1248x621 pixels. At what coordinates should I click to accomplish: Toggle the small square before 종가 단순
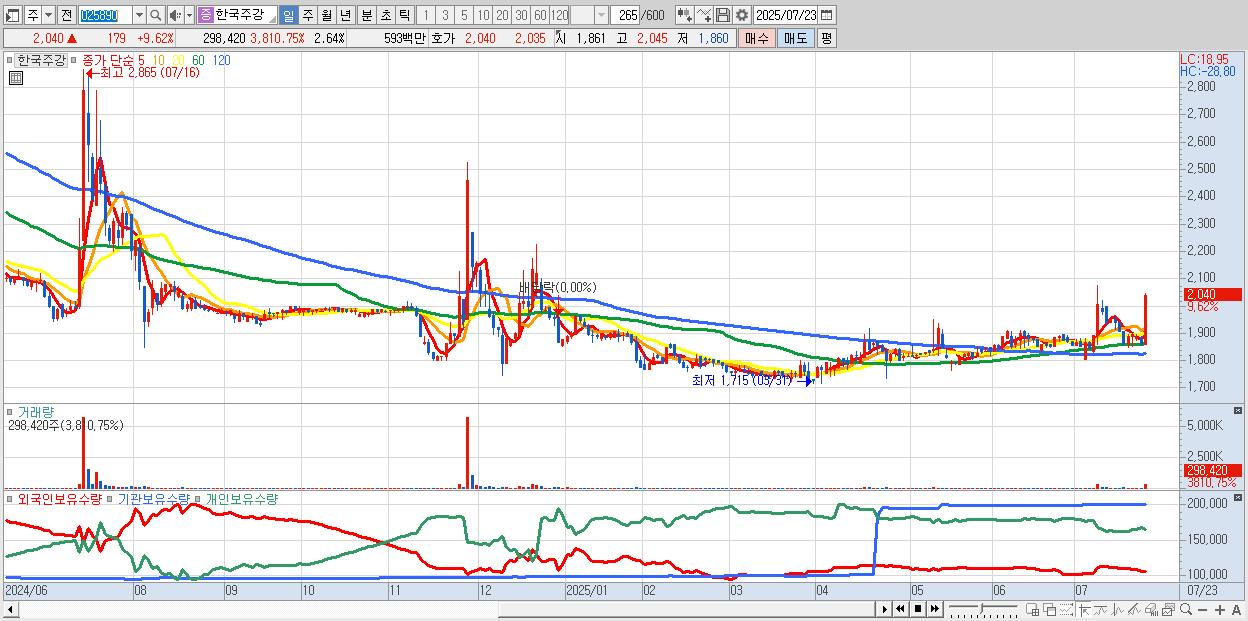pyautogui.click(x=73, y=60)
